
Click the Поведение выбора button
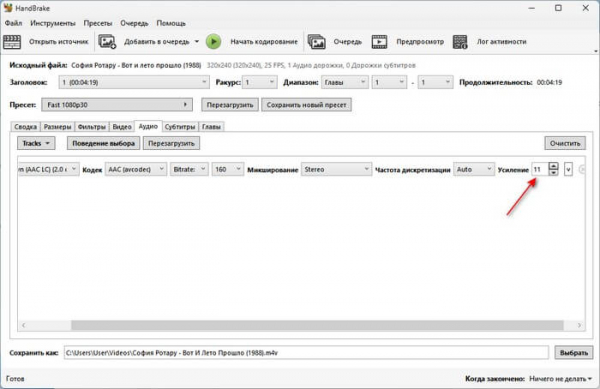click(x=103, y=143)
